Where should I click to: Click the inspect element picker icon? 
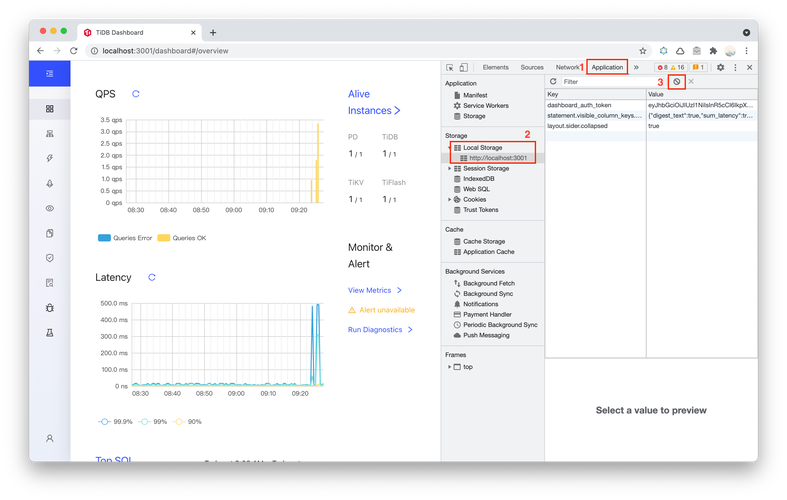450,67
